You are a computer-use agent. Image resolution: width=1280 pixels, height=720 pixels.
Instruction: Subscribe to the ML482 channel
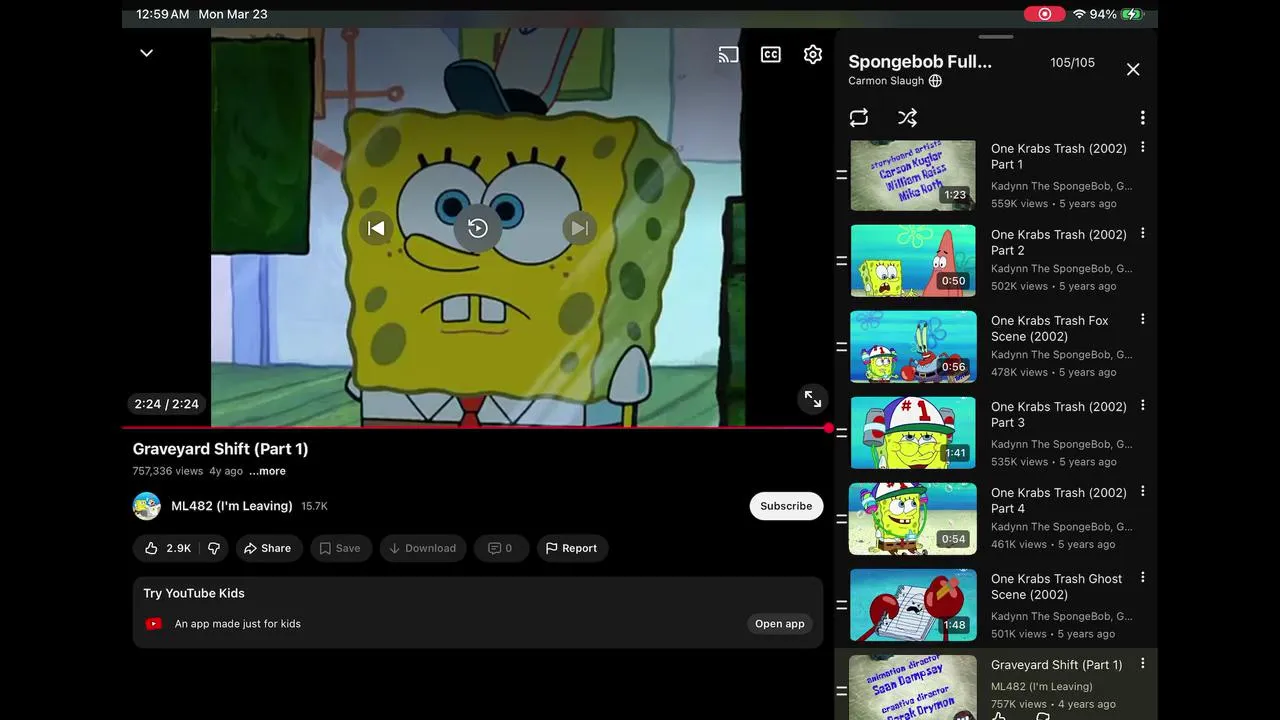[786, 506]
